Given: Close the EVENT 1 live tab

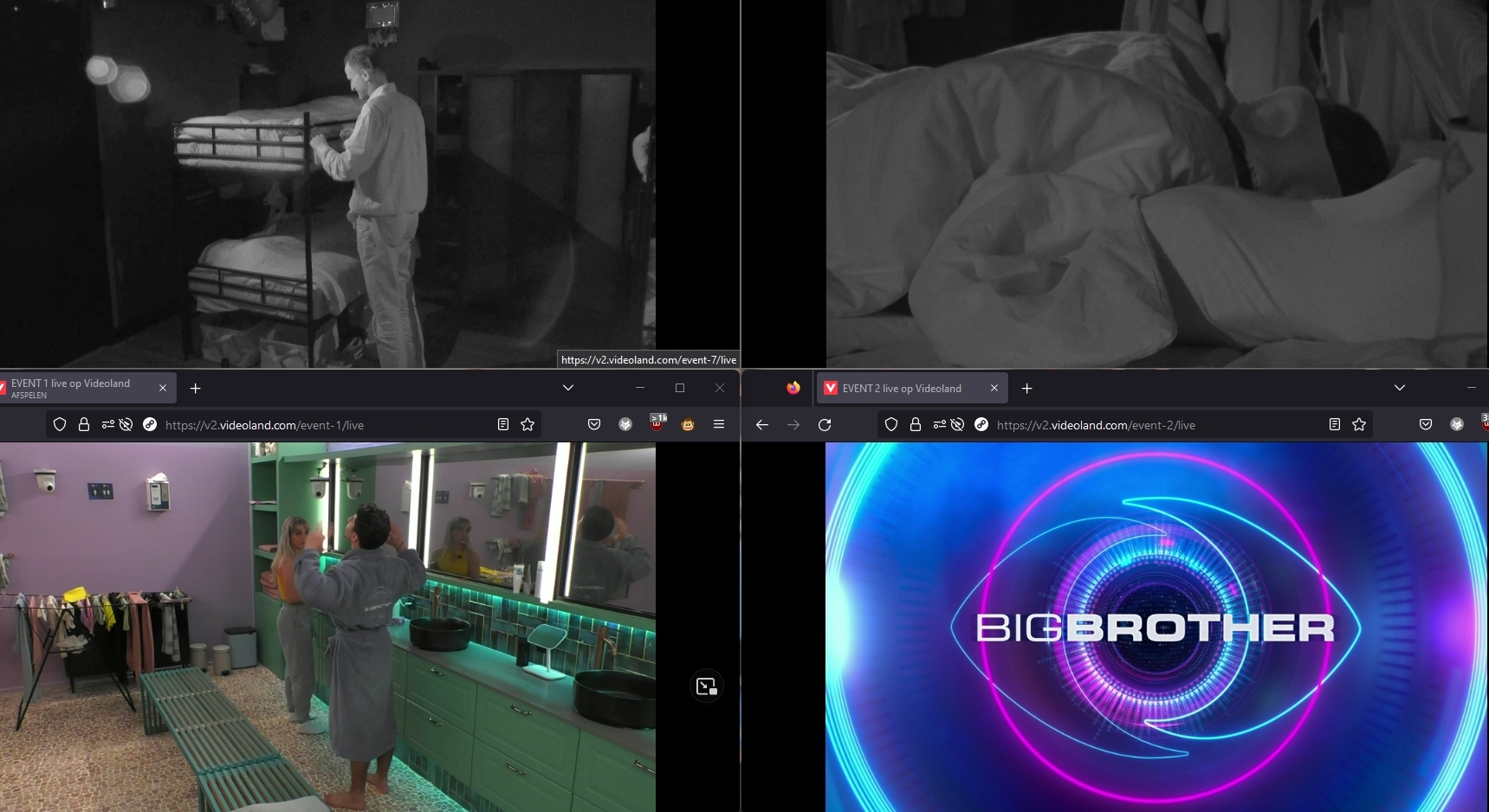Looking at the screenshot, I should [163, 388].
